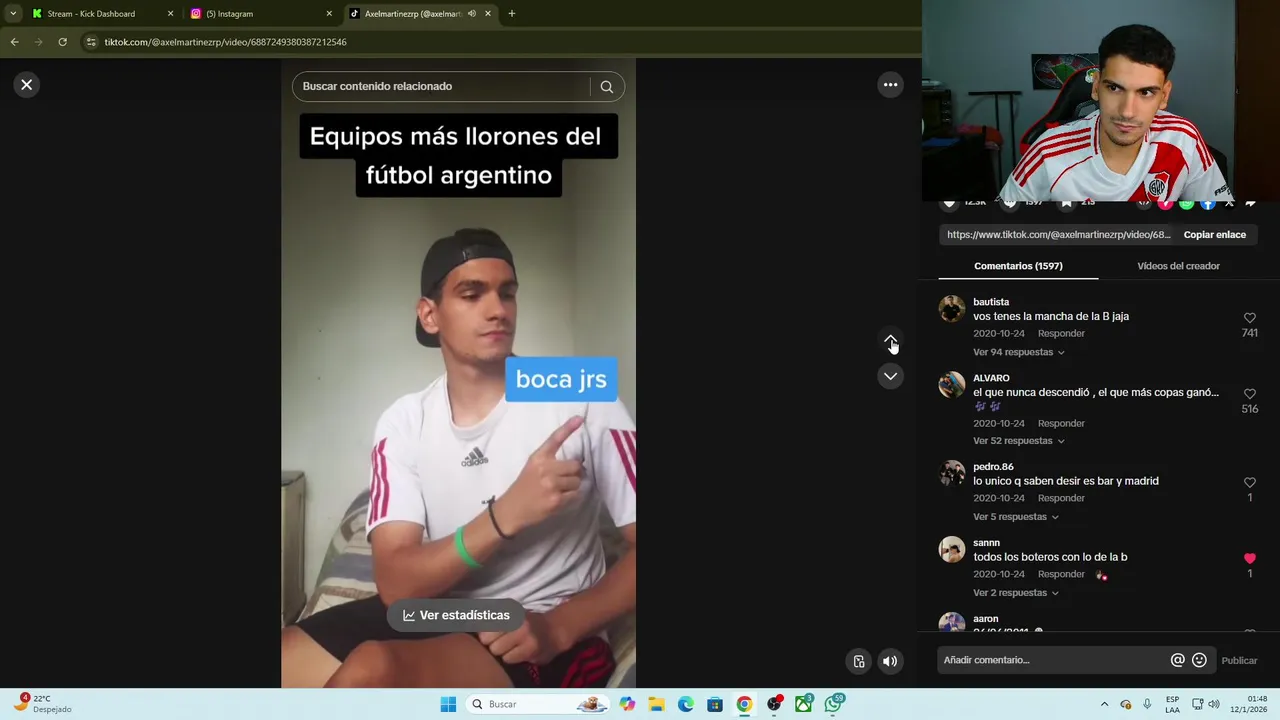Focus the Añadir comentario field

pyautogui.click(x=1054, y=660)
